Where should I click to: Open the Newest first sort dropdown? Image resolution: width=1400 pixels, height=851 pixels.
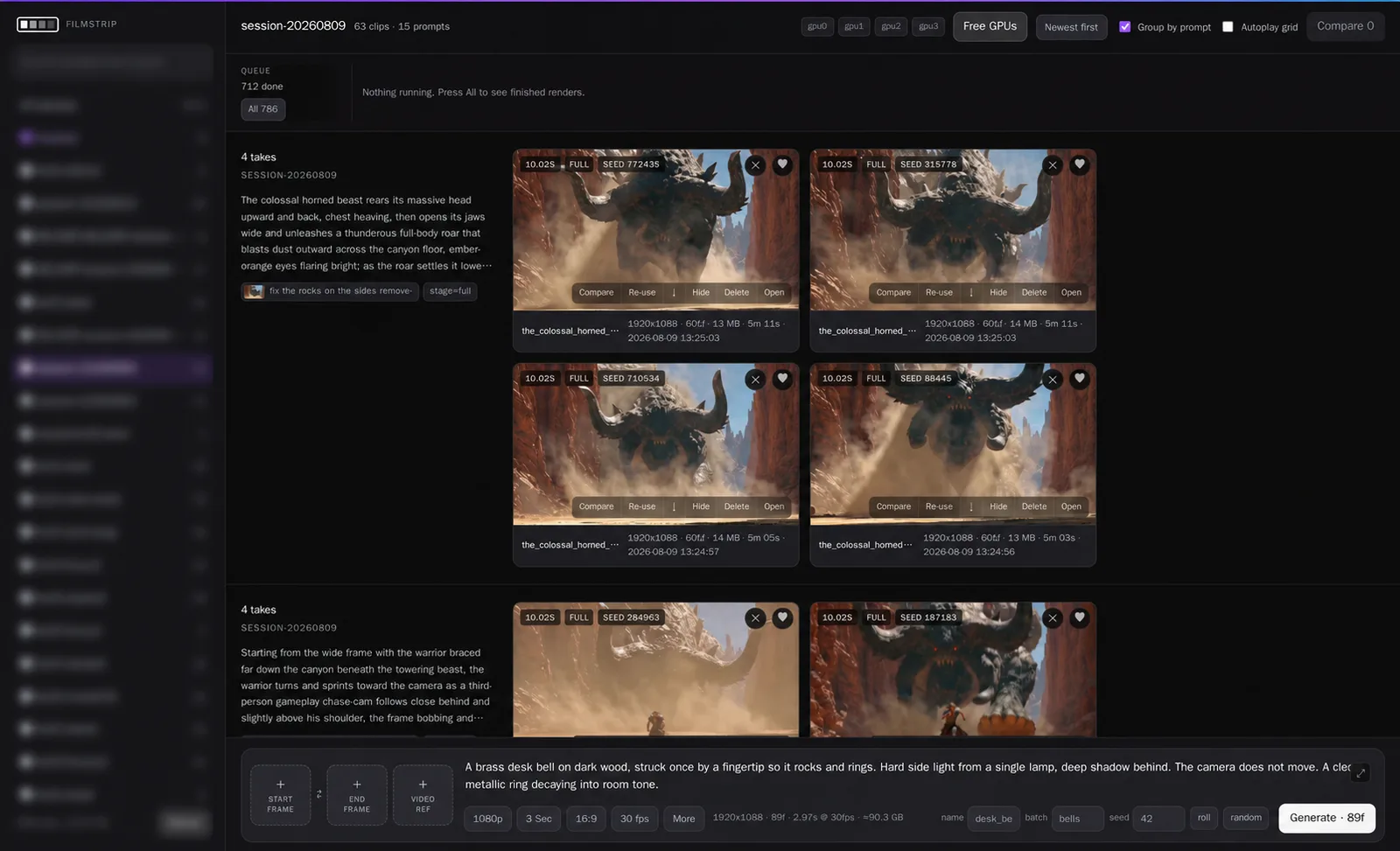click(x=1071, y=27)
